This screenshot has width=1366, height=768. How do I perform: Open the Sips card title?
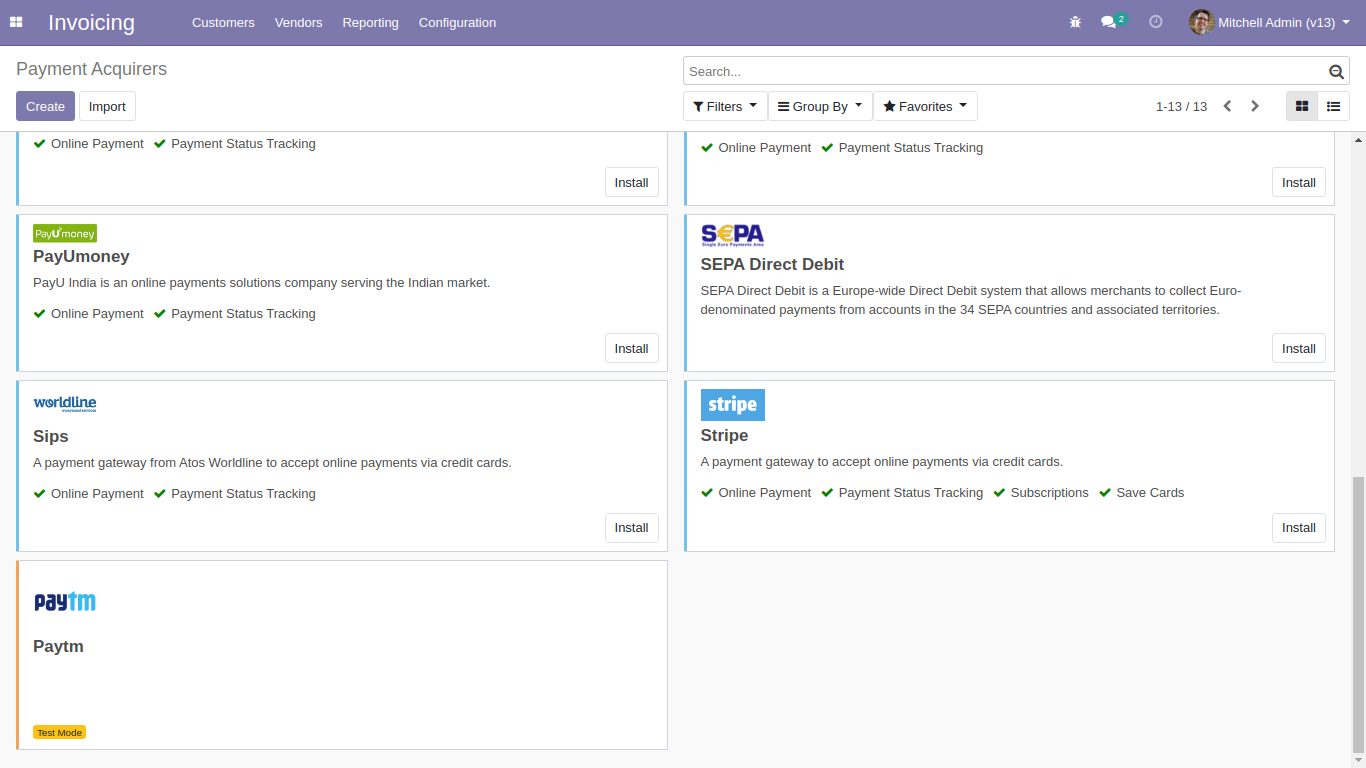(x=51, y=437)
